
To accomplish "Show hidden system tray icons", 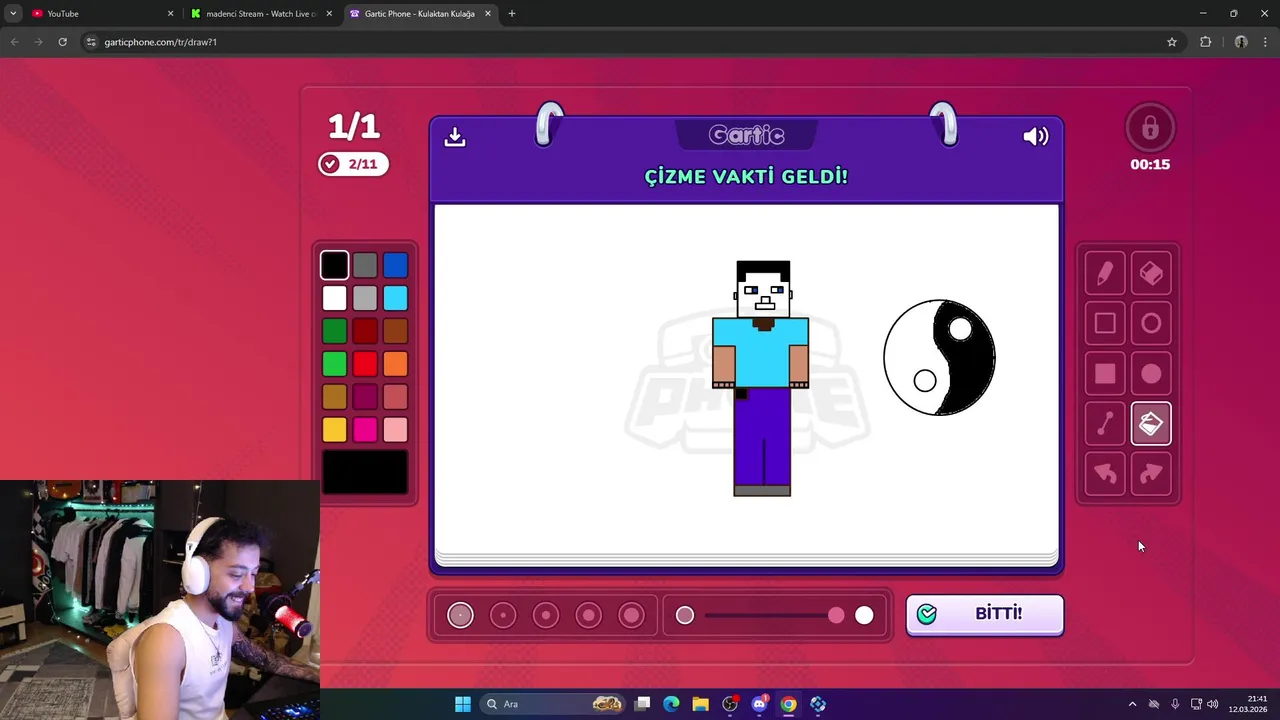I will click(x=1132, y=704).
